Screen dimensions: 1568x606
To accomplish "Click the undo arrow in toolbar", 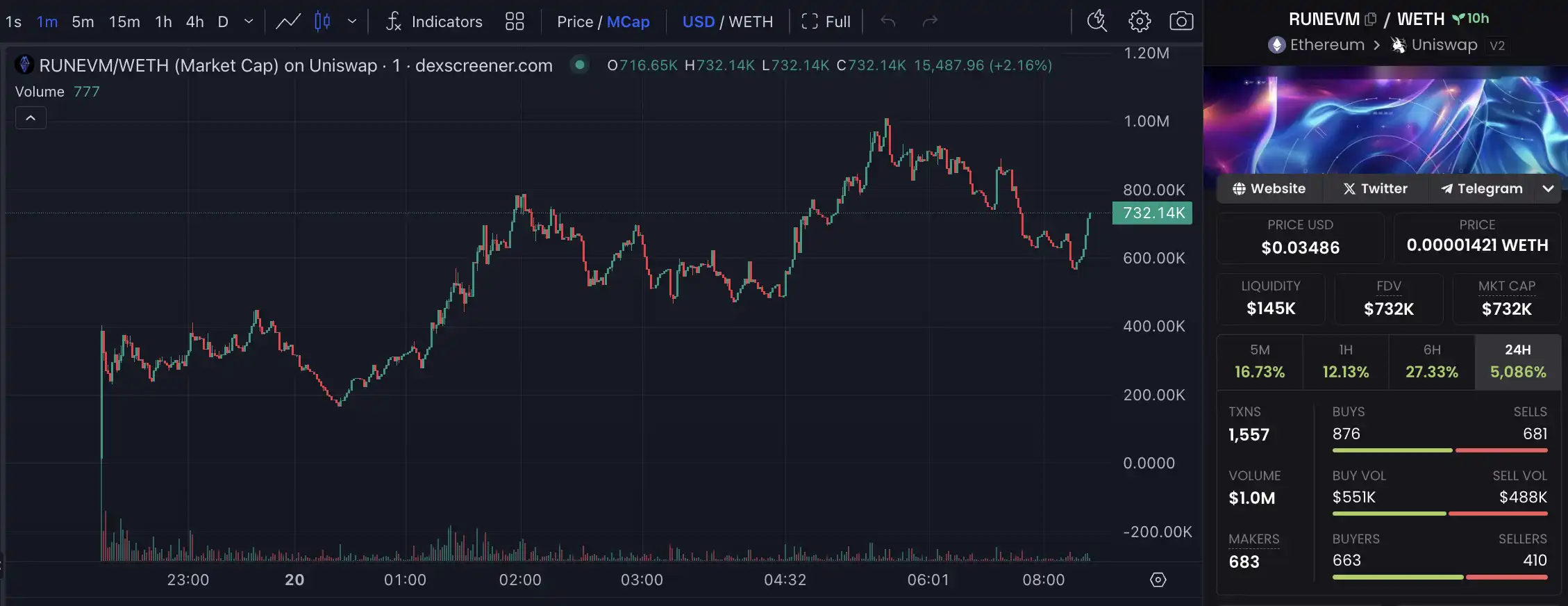I will point(887,22).
